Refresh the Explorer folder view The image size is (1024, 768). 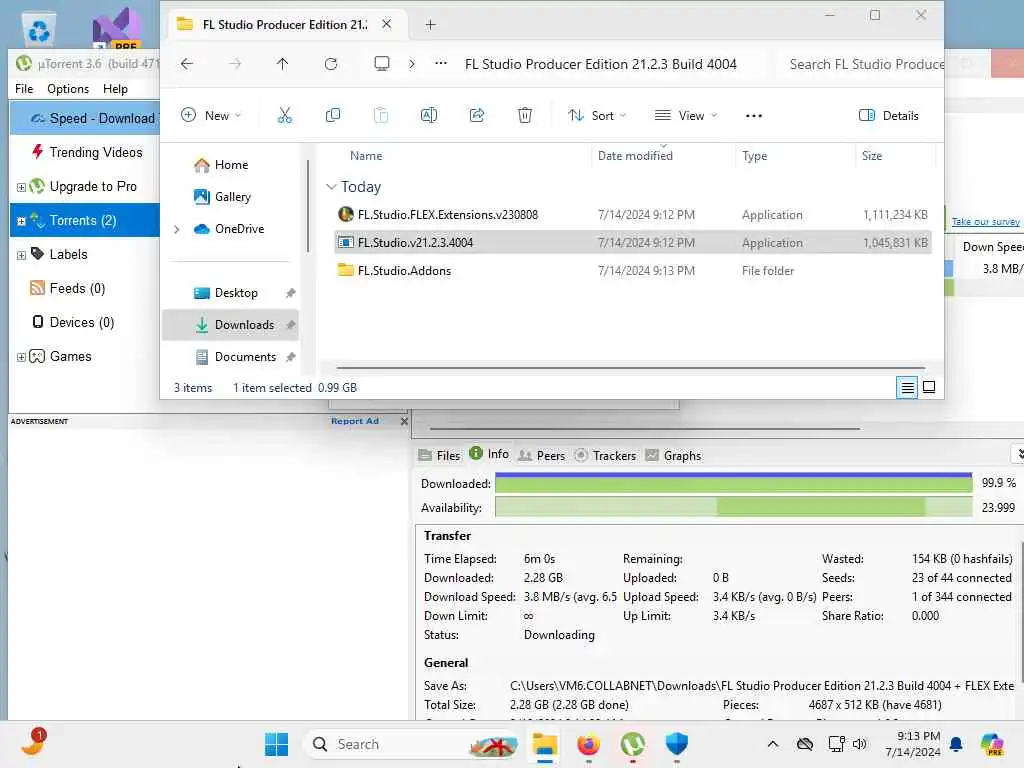tap(331, 63)
